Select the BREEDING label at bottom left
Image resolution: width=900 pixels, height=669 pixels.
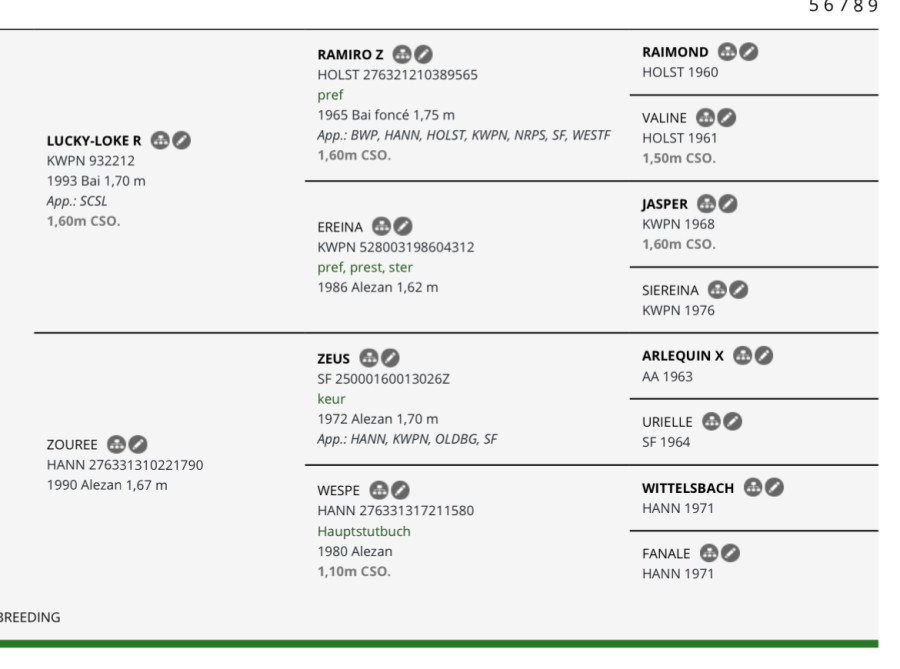[x=30, y=617]
